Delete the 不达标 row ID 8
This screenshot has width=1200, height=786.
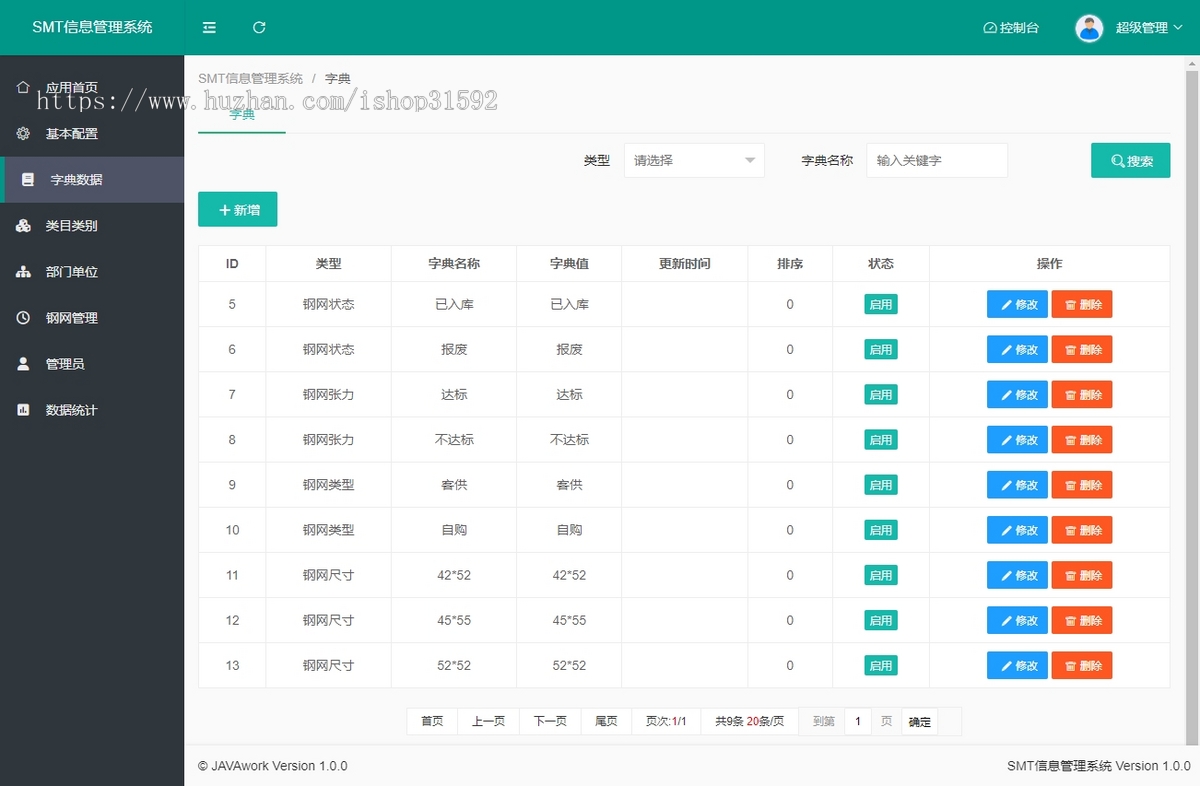click(1082, 440)
